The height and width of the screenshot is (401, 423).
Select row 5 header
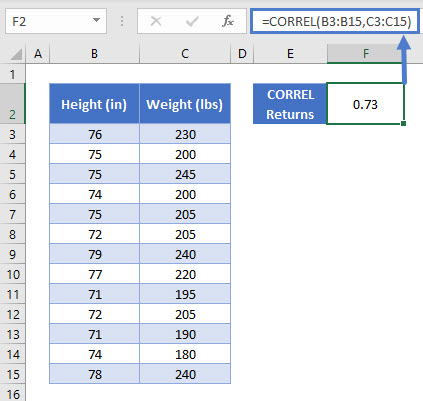[x=13, y=174]
